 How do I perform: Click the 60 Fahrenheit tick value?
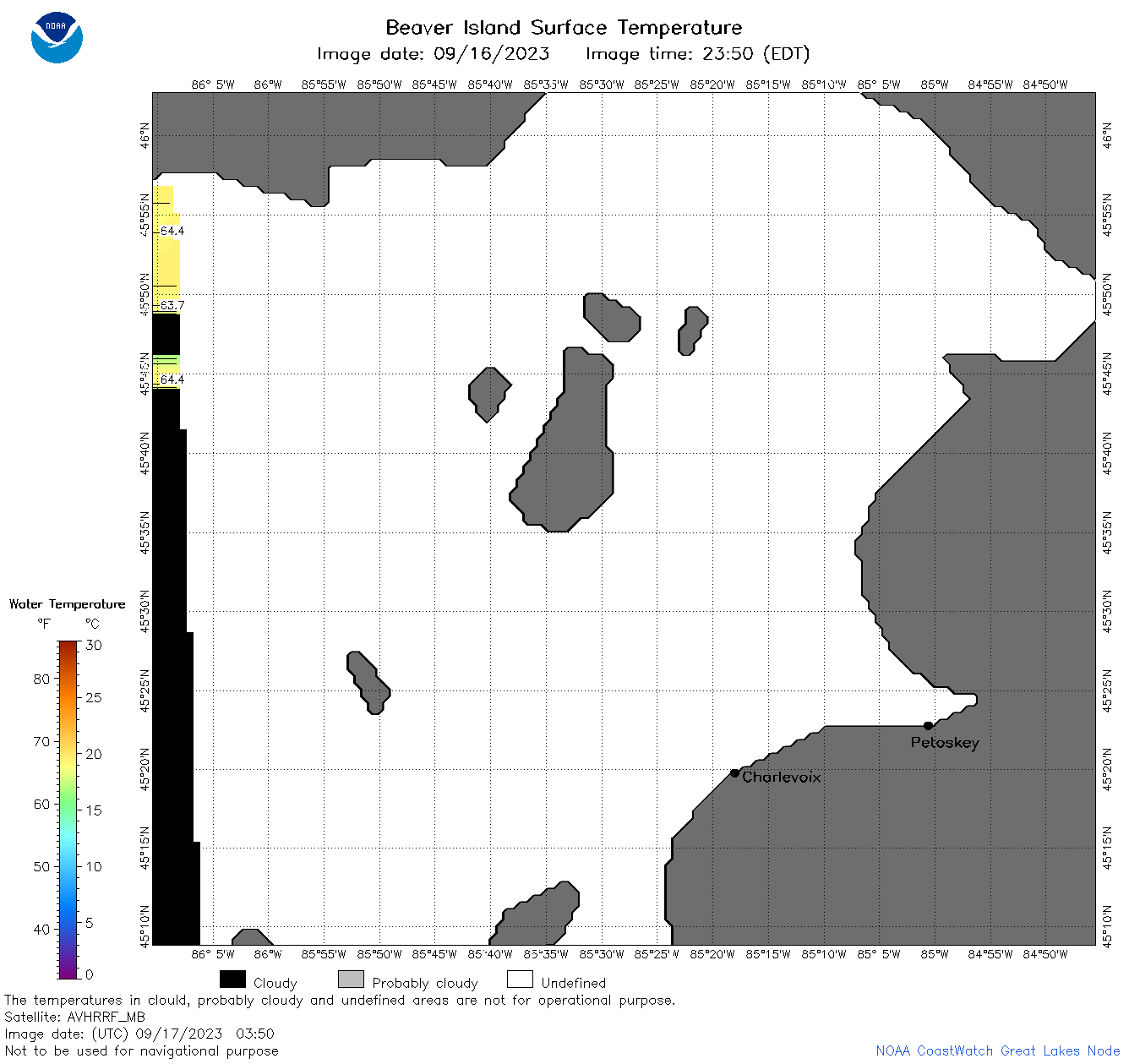click(41, 804)
